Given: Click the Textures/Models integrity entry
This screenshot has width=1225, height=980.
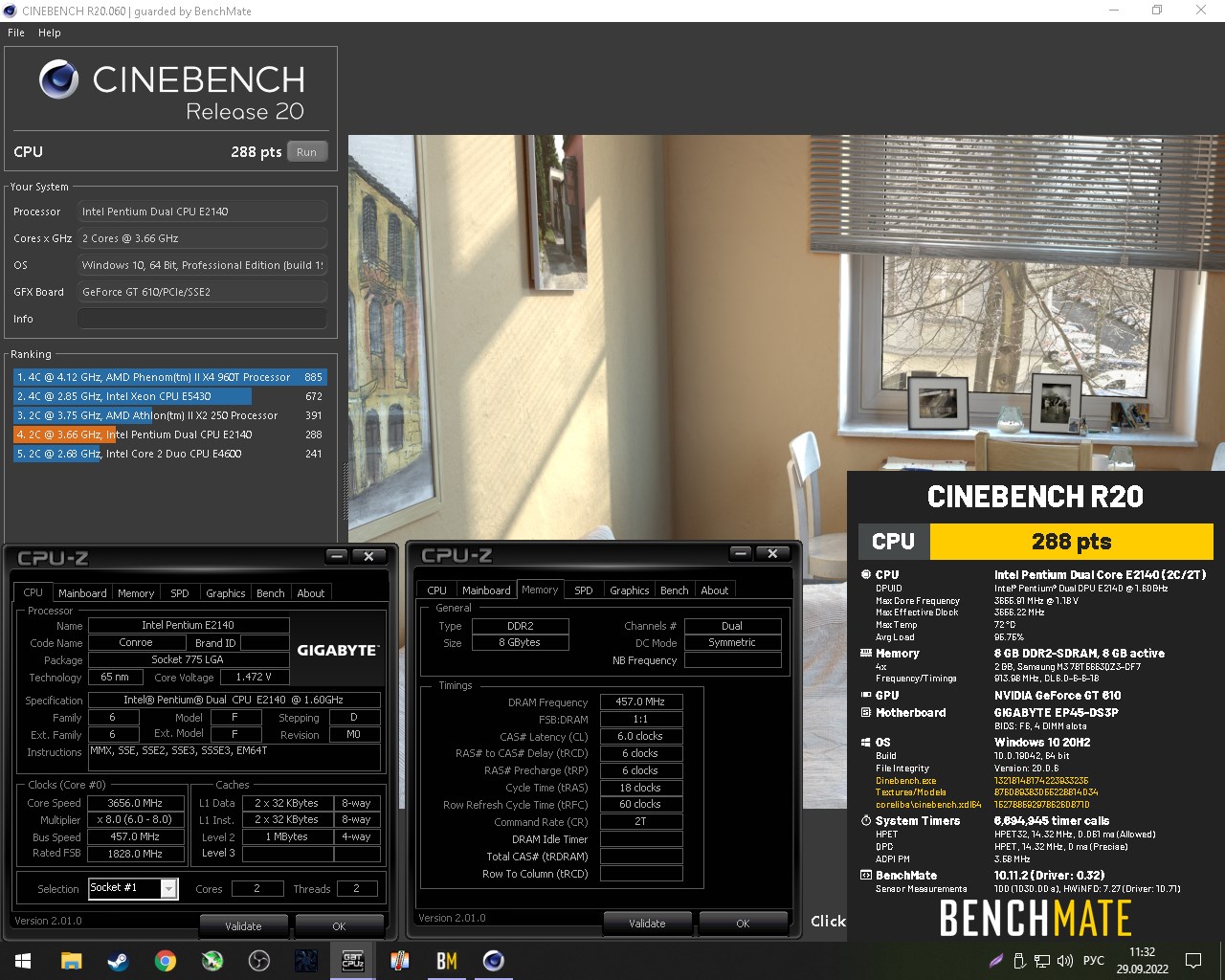Looking at the screenshot, I should (1034, 792).
